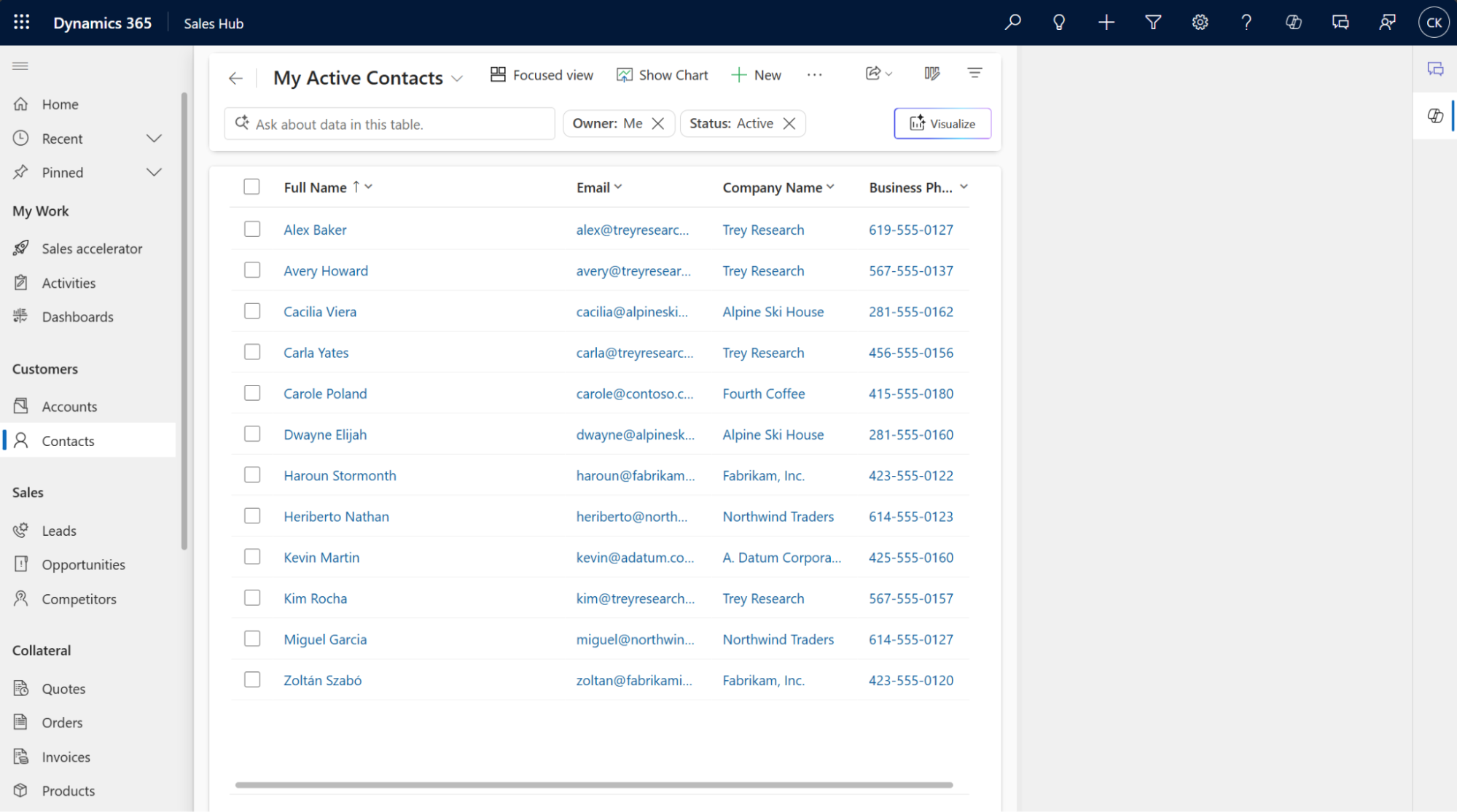Open the Trey Research link for Kim Rocha
Screen dimensions: 1457x812
click(x=763, y=598)
